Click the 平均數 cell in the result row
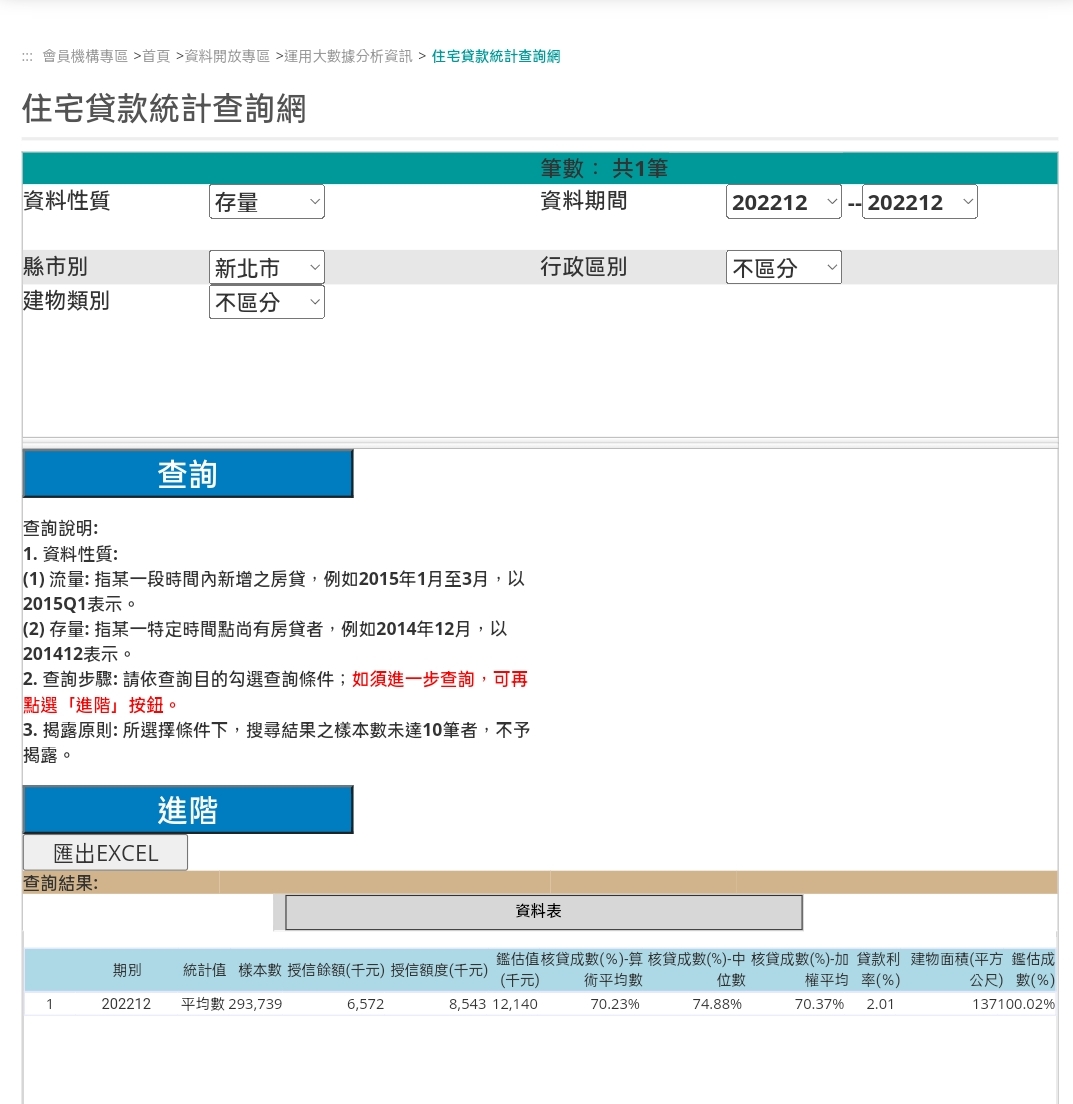1073x1104 pixels. click(x=203, y=1004)
